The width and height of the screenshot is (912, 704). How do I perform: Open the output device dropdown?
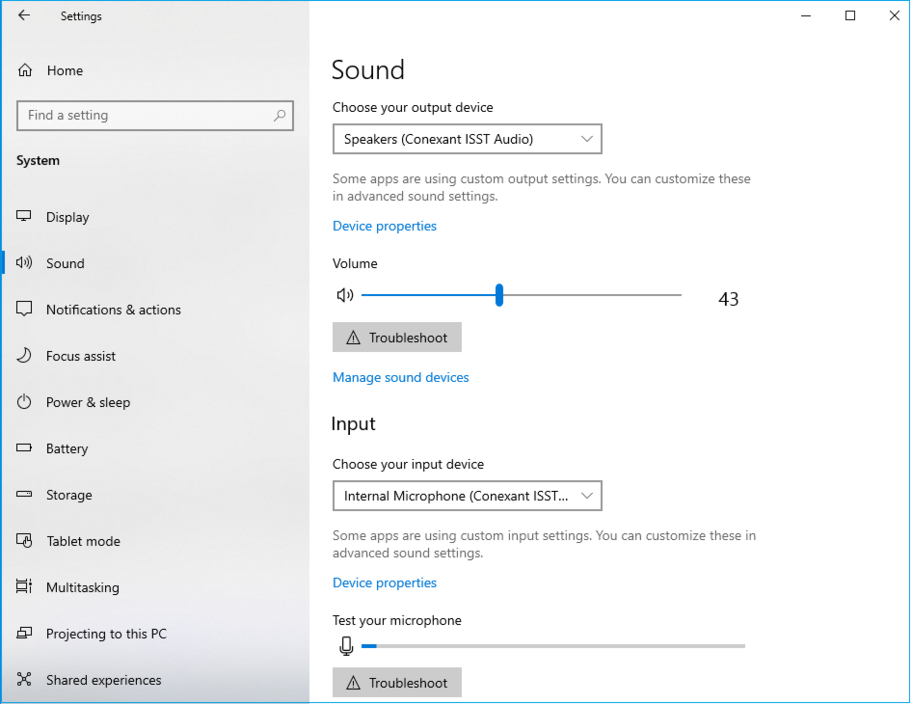(x=467, y=139)
